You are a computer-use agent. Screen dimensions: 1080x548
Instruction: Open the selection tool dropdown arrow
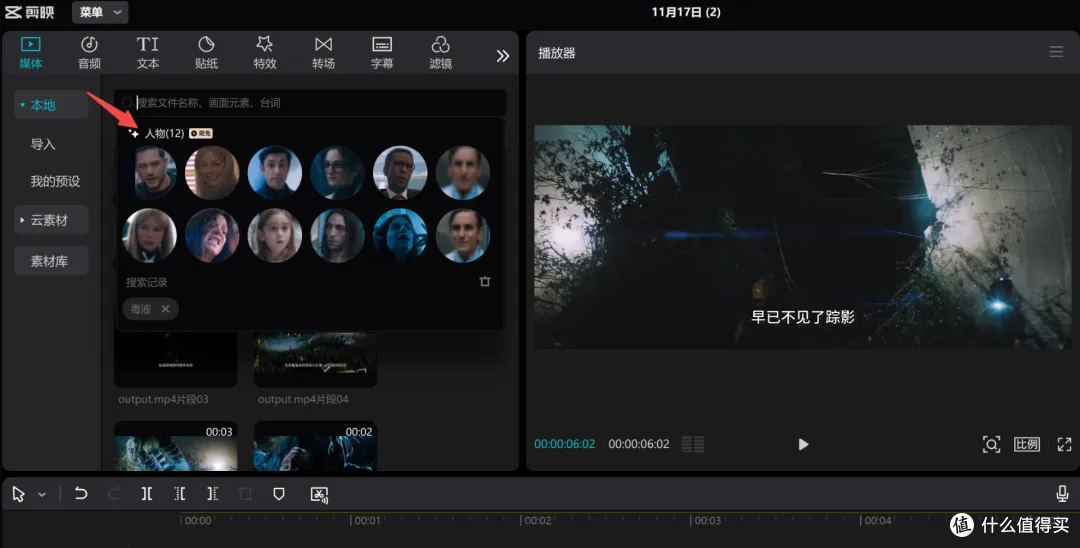click(x=42, y=494)
